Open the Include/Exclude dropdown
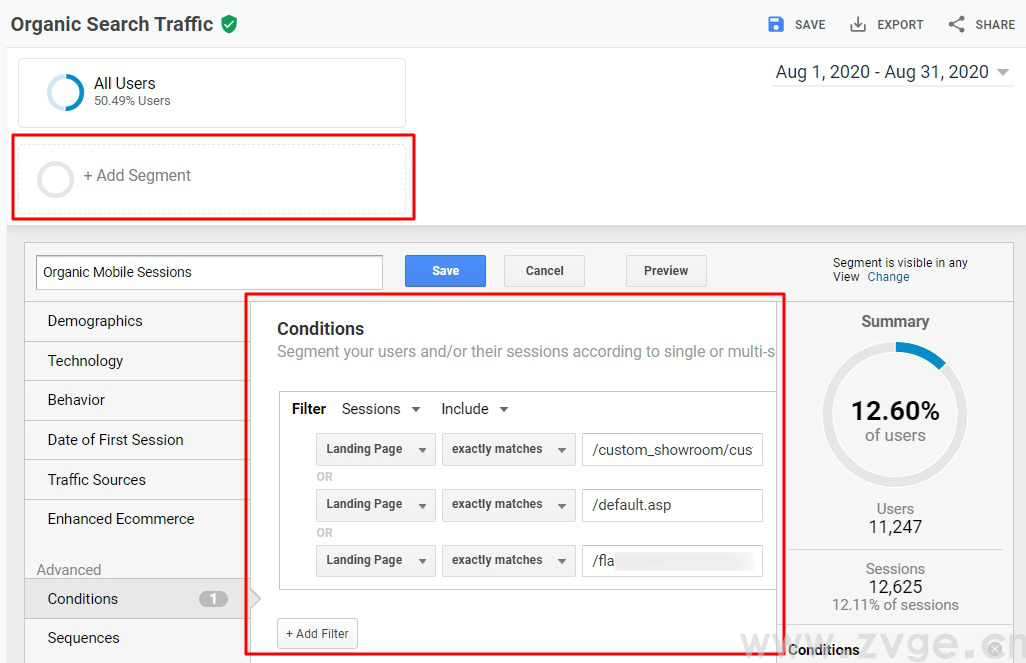This screenshot has width=1026, height=663. 473,409
